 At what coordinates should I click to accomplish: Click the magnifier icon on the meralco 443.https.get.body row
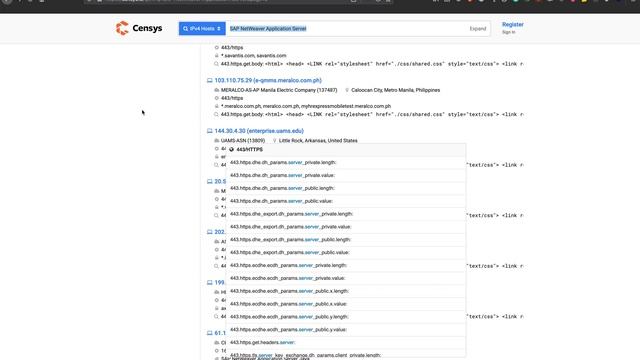217,115
